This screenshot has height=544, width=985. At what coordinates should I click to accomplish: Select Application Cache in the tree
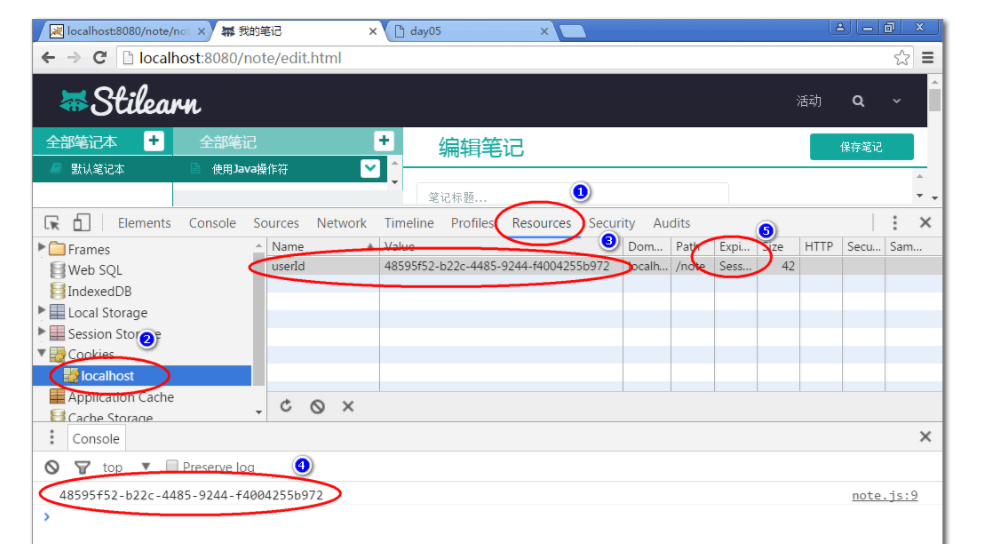click(121, 397)
